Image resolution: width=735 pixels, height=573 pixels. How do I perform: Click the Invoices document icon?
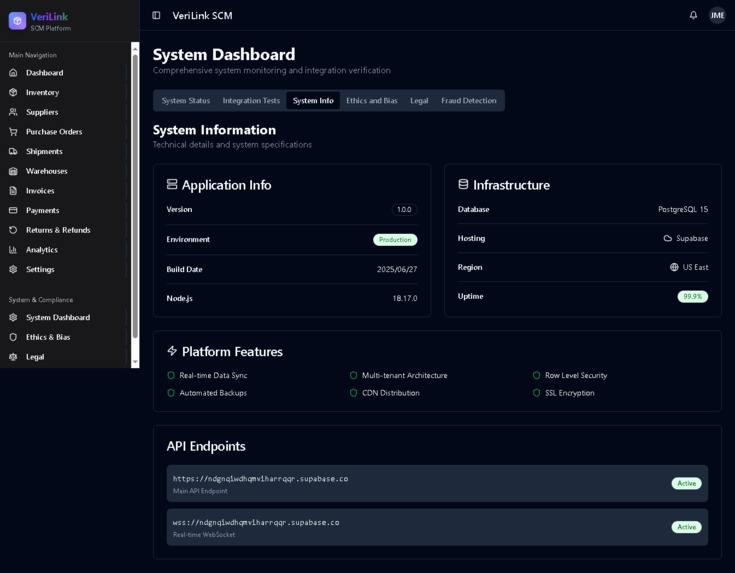[x=13, y=191]
